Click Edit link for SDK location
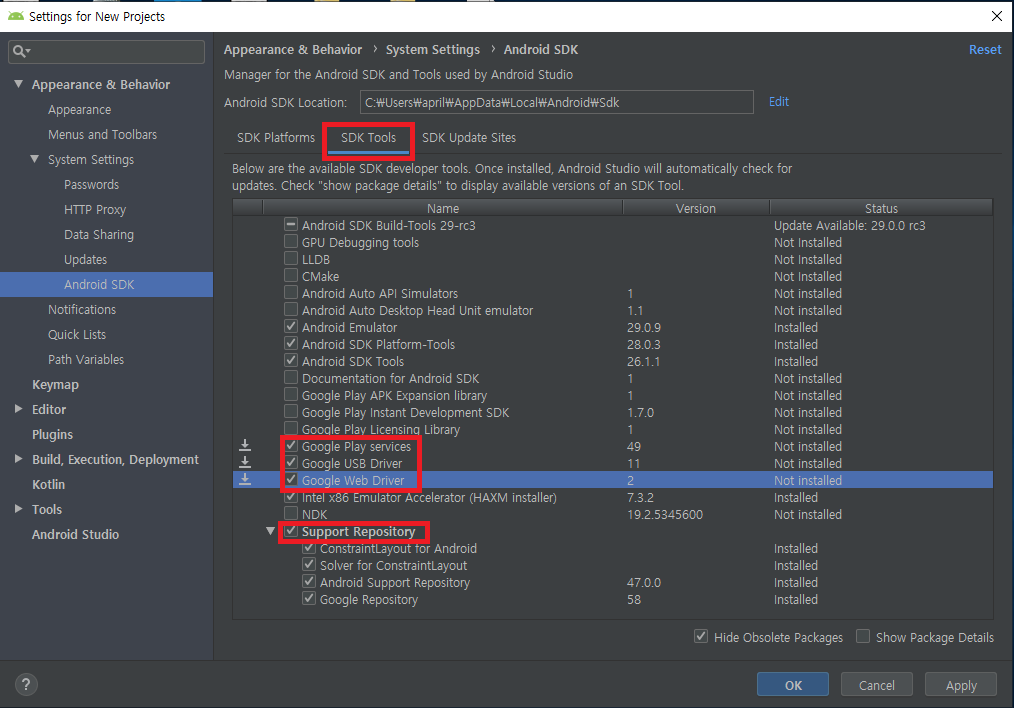This screenshot has width=1014, height=708. (779, 102)
